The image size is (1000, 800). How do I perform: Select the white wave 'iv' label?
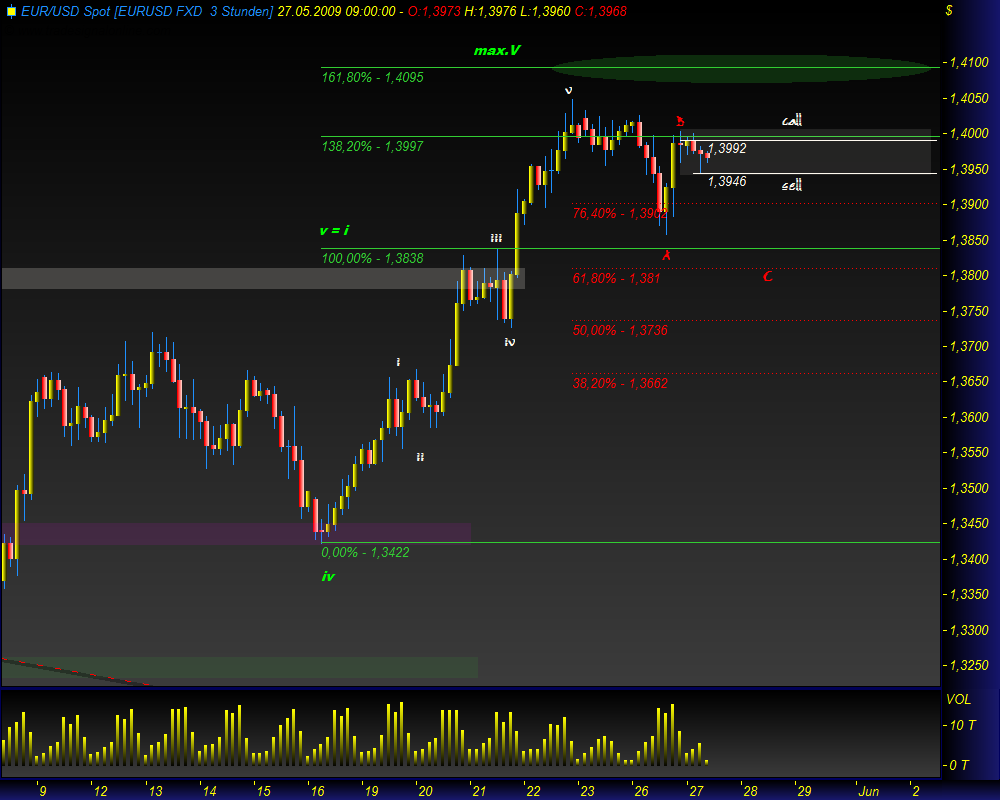[x=510, y=343]
